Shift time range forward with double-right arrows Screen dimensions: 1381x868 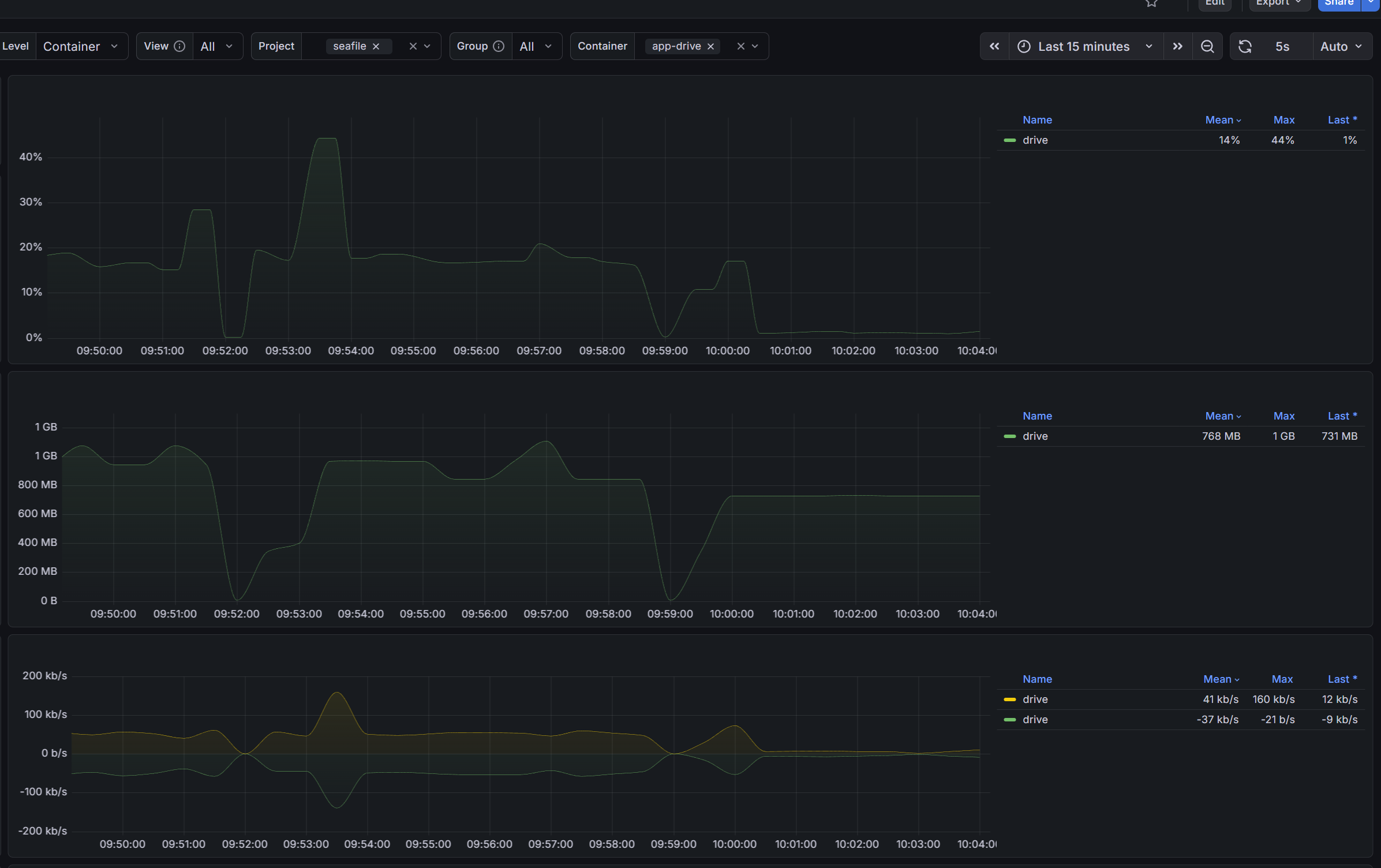1177,46
